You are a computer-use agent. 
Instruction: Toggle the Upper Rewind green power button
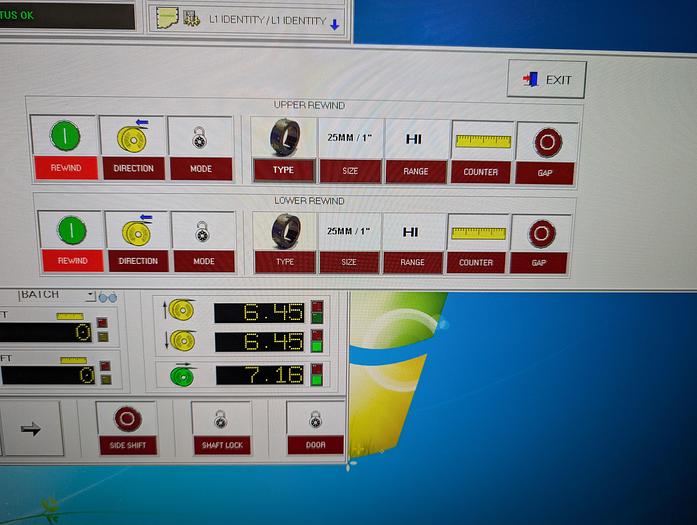pyautogui.click(x=64, y=135)
